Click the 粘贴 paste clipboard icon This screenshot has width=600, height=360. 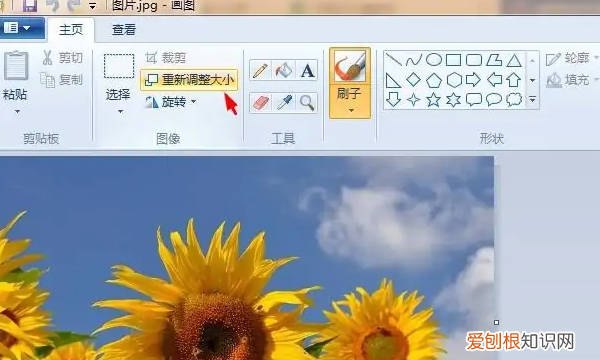tap(16, 66)
